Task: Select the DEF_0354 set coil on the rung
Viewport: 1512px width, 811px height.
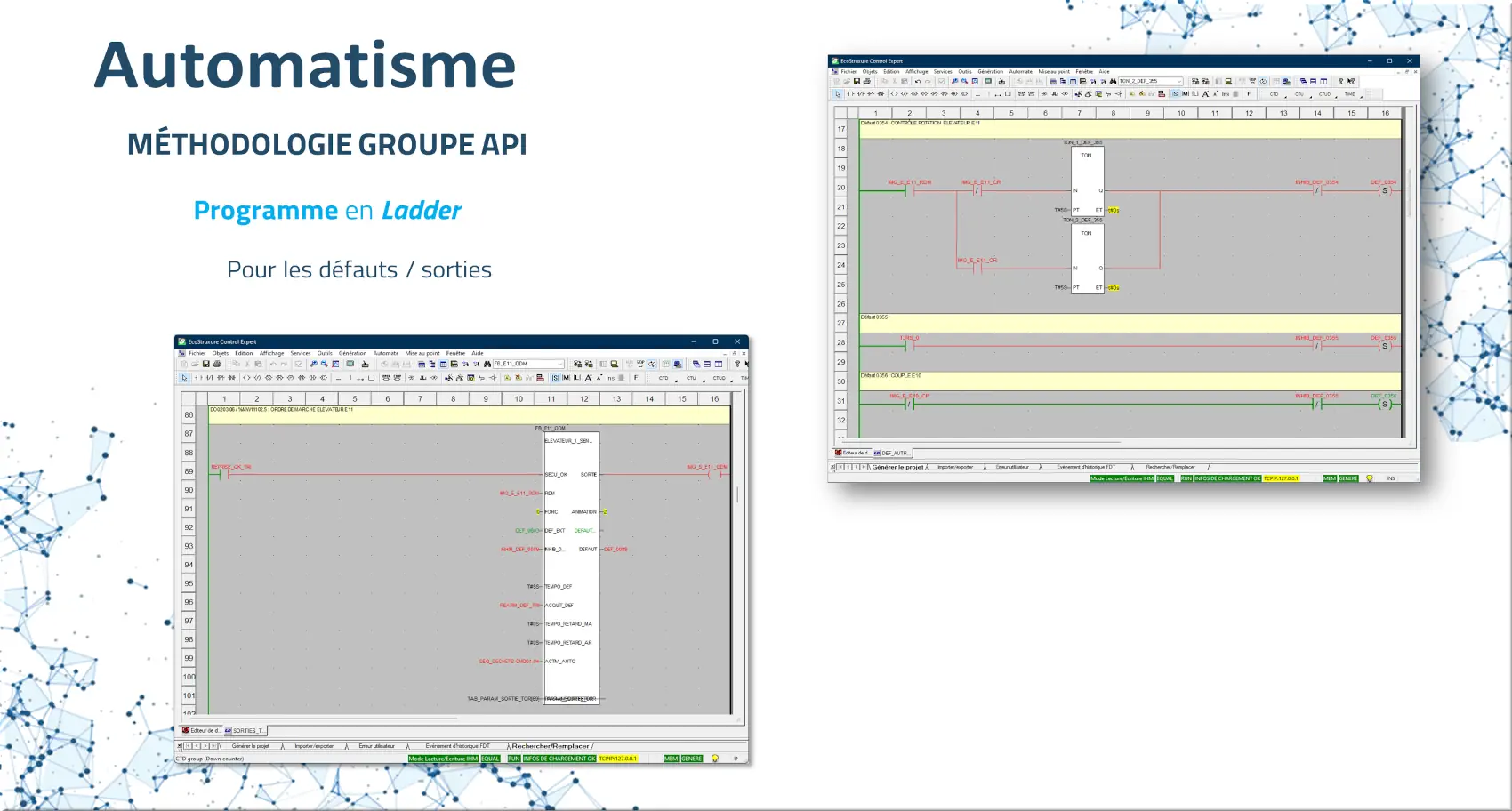Action: point(1384,190)
